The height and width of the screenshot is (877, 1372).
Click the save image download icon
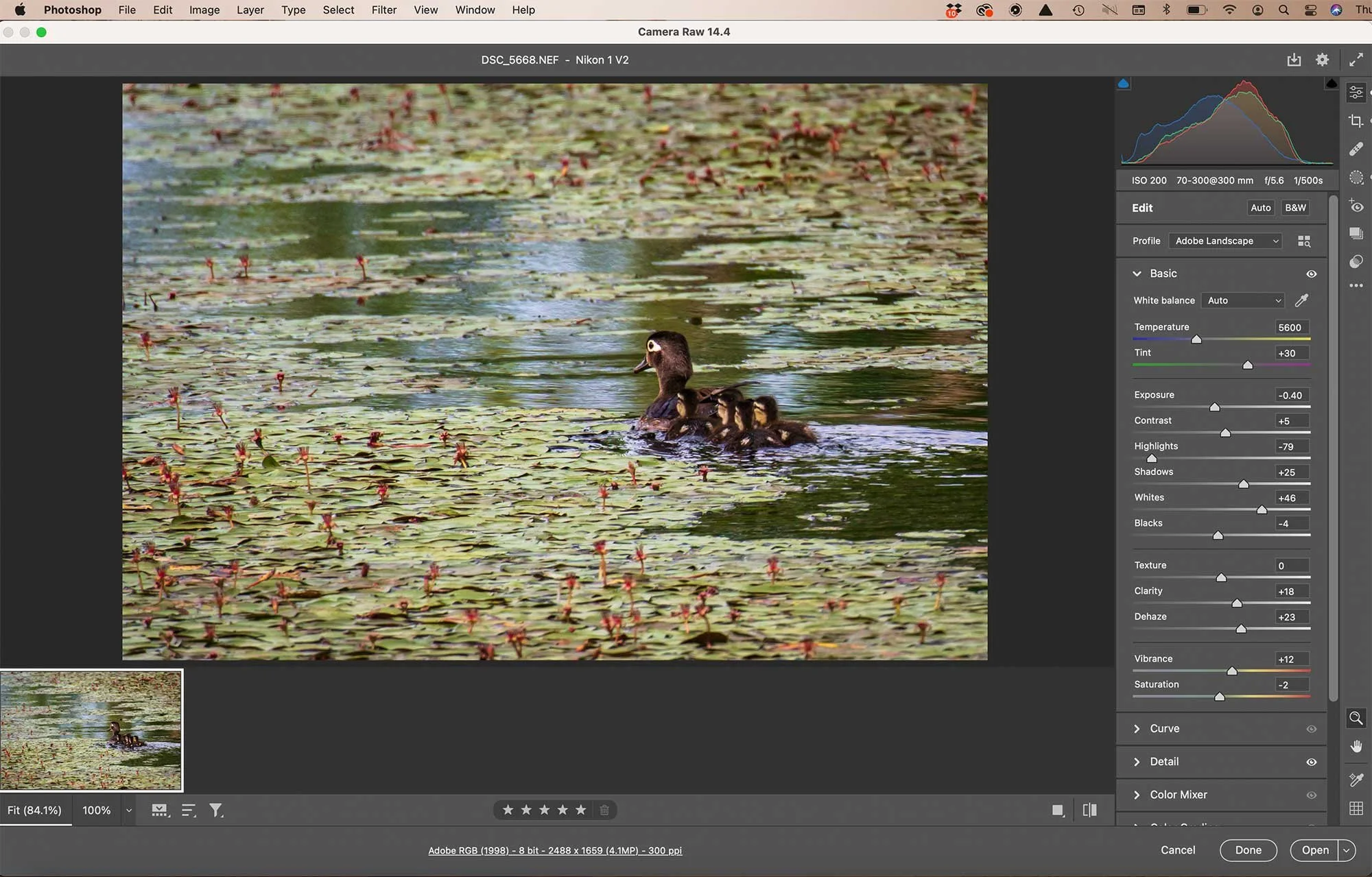[x=1294, y=60]
